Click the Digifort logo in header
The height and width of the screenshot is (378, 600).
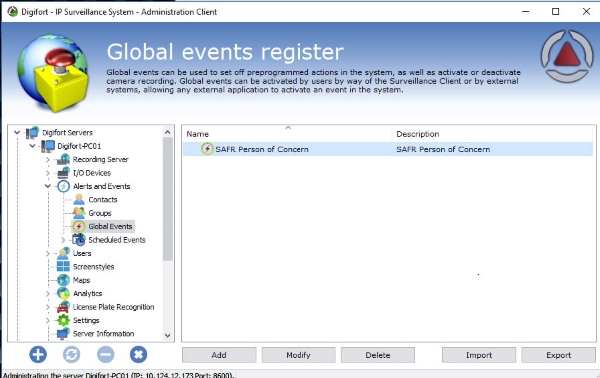(x=567, y=56)
